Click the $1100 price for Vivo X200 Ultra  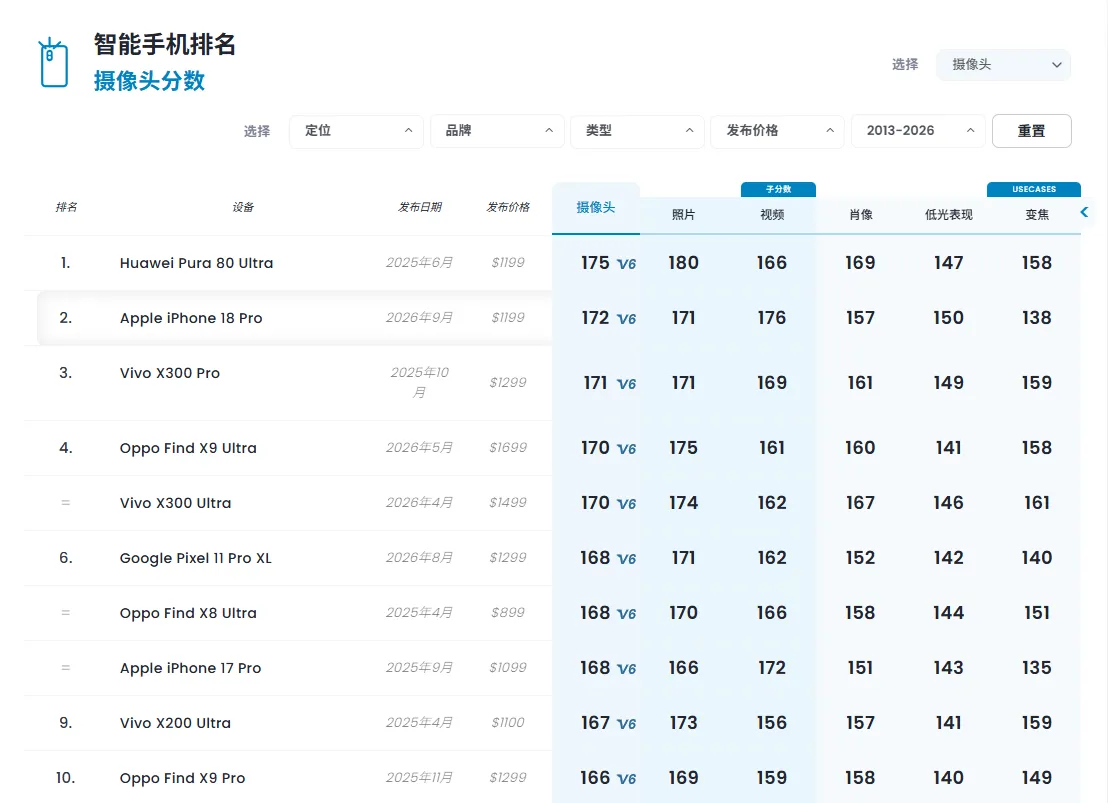pos(508,722)
